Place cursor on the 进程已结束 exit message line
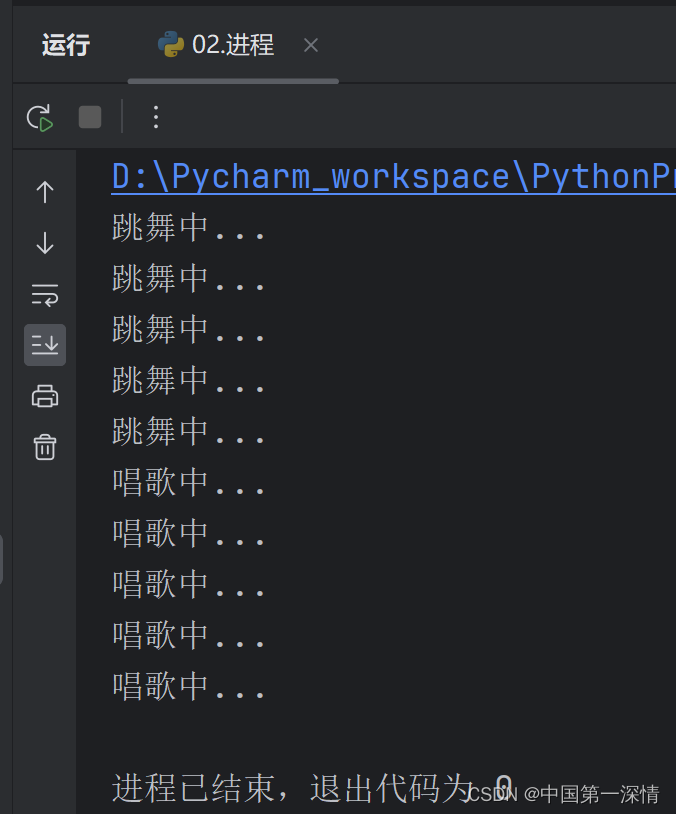 click(x=300, y=786)
